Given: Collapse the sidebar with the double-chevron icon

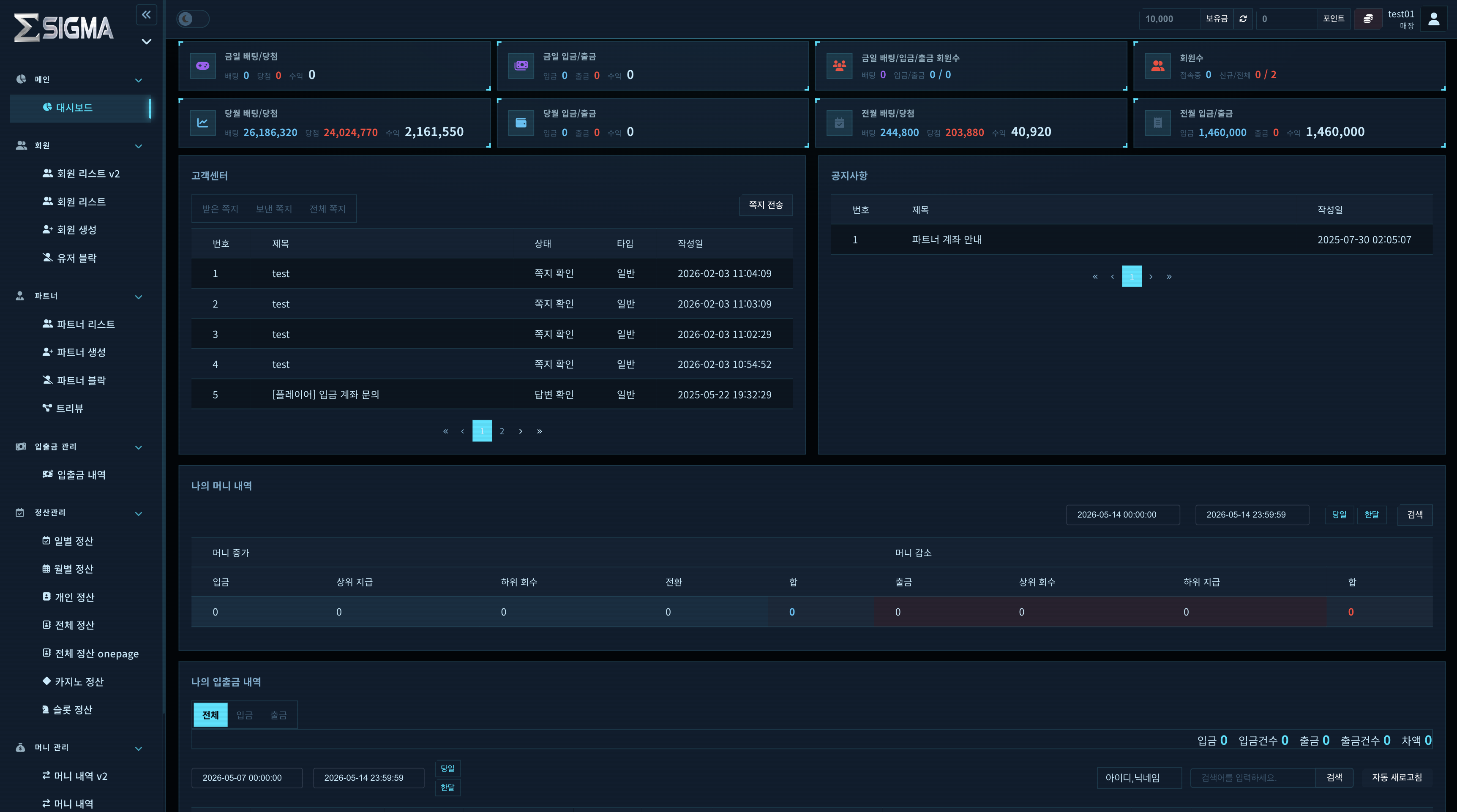Looking at the screenshot, I should [x=147, y=14].
